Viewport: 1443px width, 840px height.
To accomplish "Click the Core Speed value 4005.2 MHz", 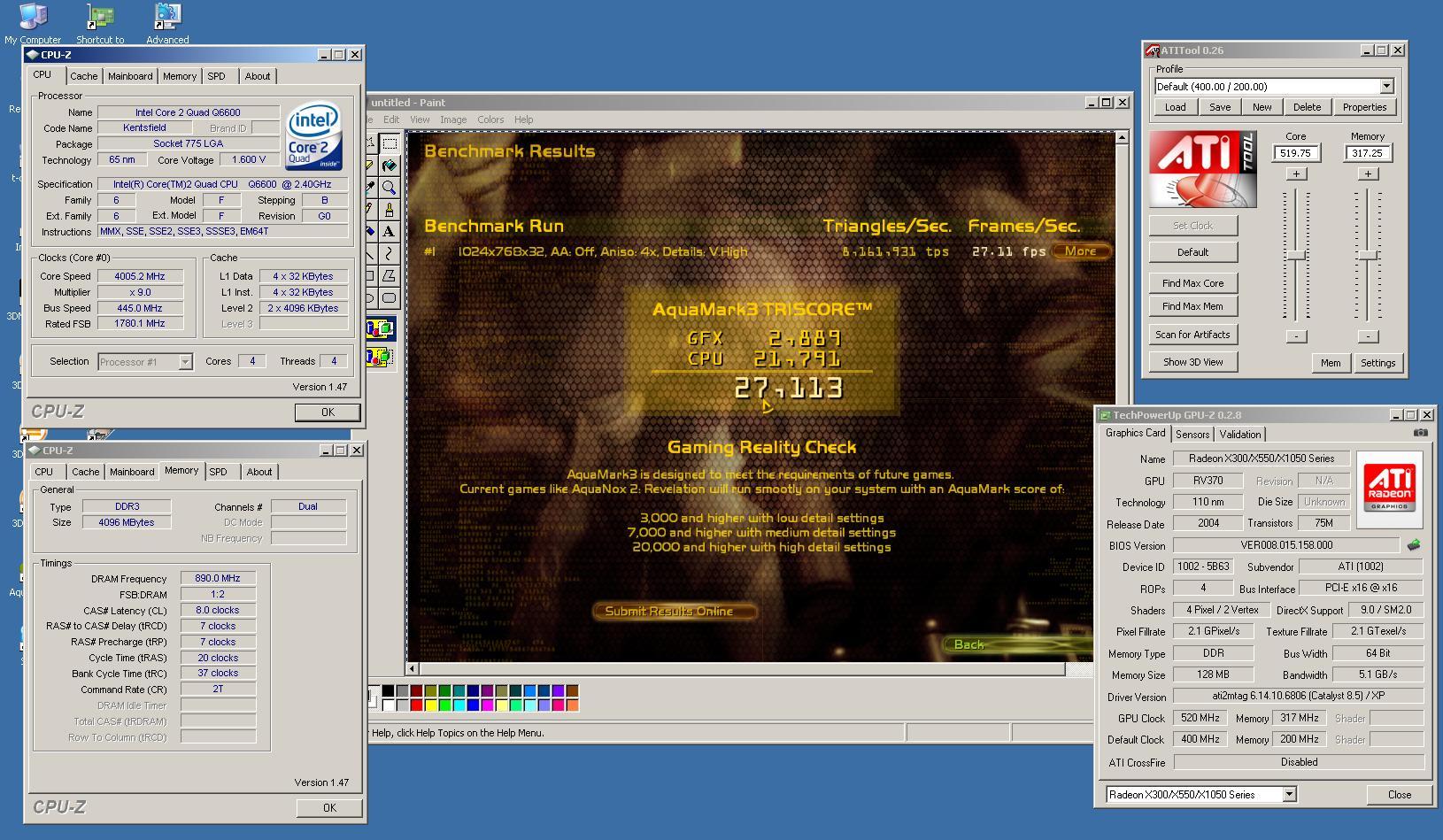I will click(x=141, y=276).
